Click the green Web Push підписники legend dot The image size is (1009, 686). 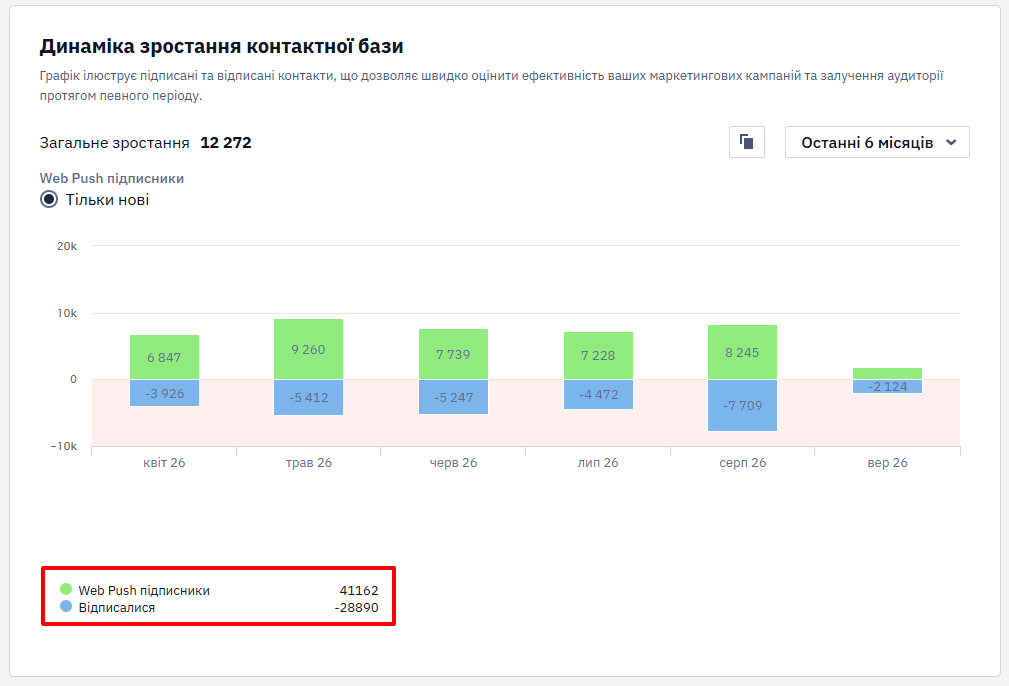coord(66,589)
